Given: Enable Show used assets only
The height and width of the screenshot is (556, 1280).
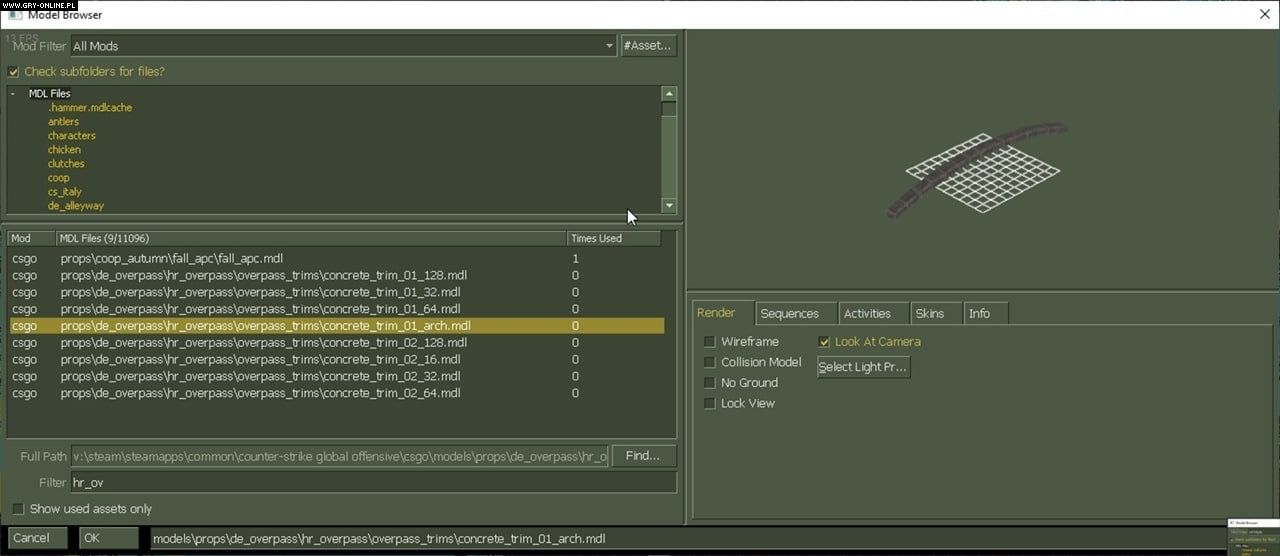Looking at the screenshot, I should coord(18,509).
